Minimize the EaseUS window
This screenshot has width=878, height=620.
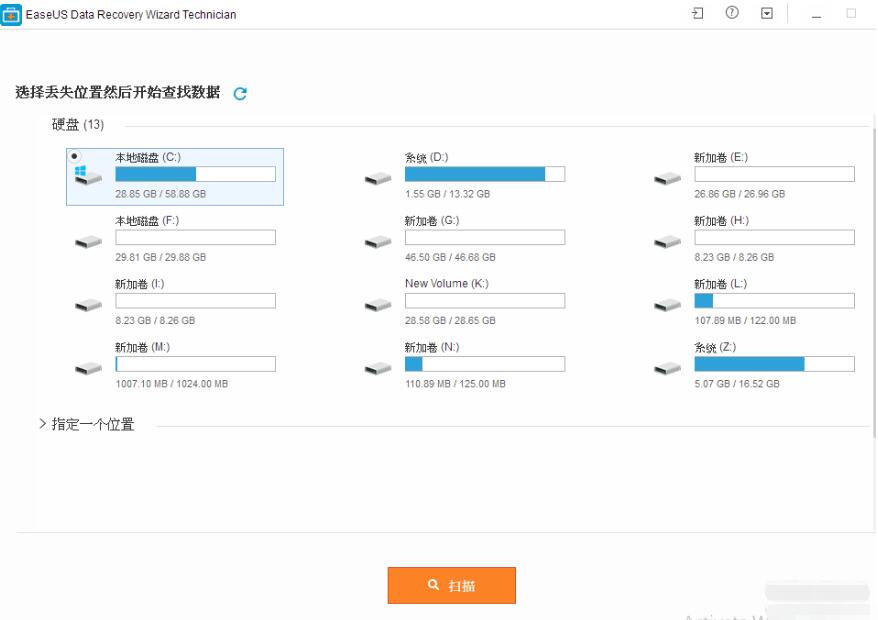(816, 17)
